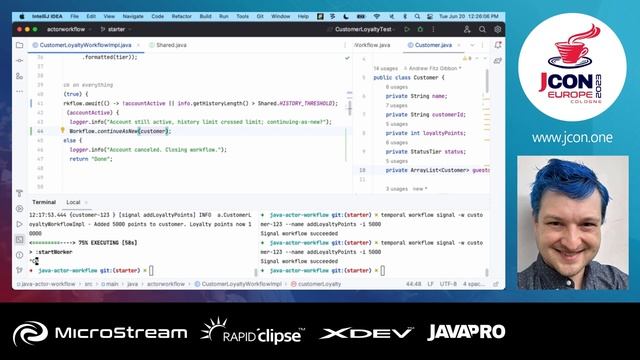Open the Navigate menu
The height and width of the screenshot is (360, 640).
pos(133,16)
